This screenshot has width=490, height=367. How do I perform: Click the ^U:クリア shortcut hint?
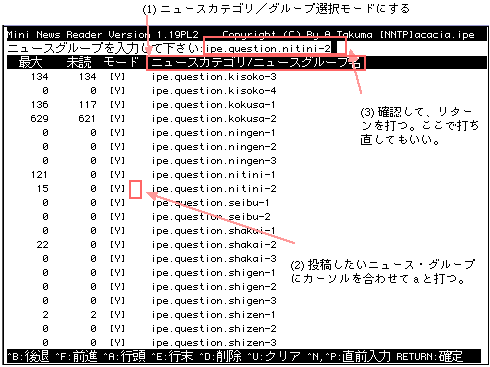point(274,357)
